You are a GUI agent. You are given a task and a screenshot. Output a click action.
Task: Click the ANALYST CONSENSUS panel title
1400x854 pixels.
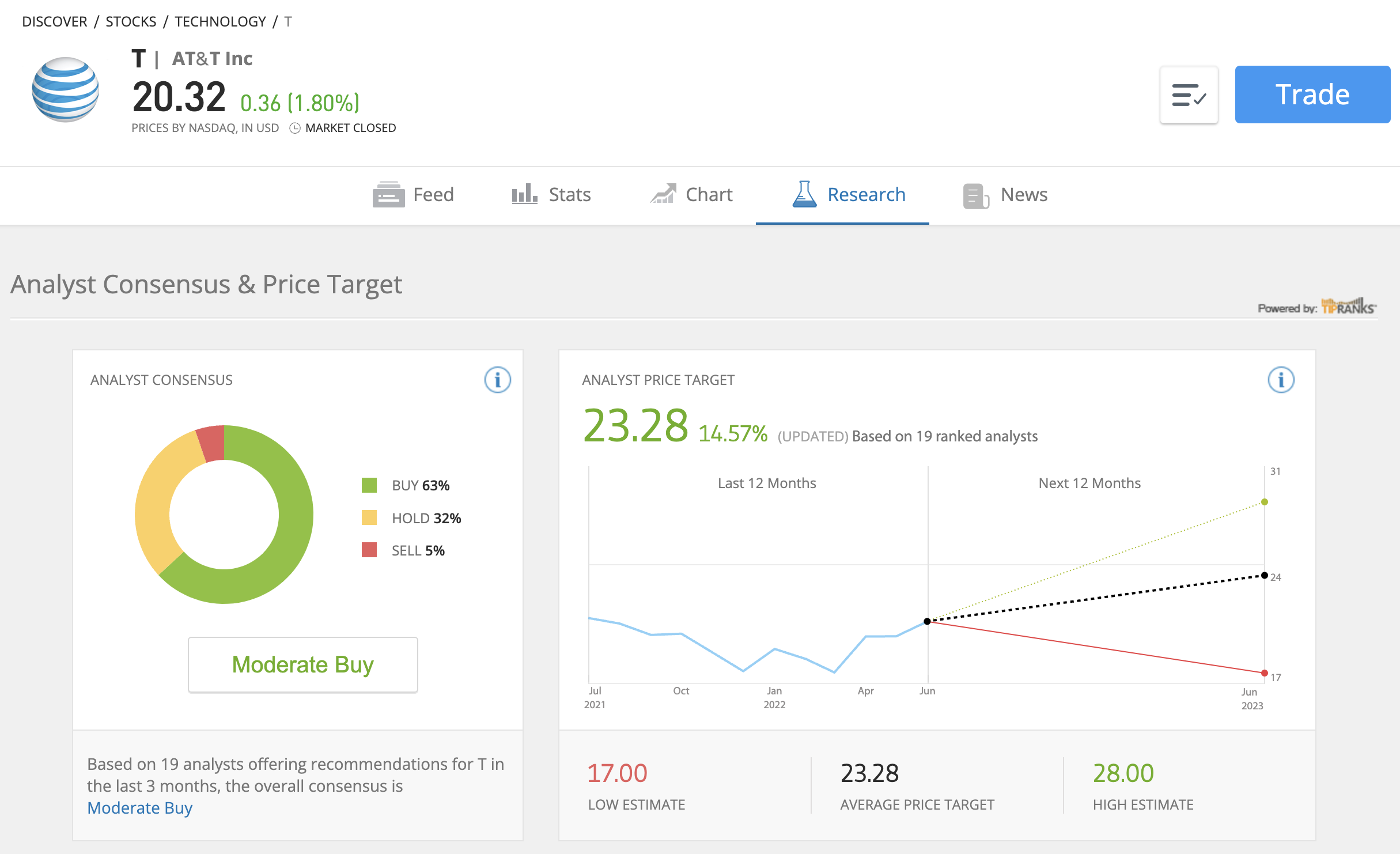(161, 380)
